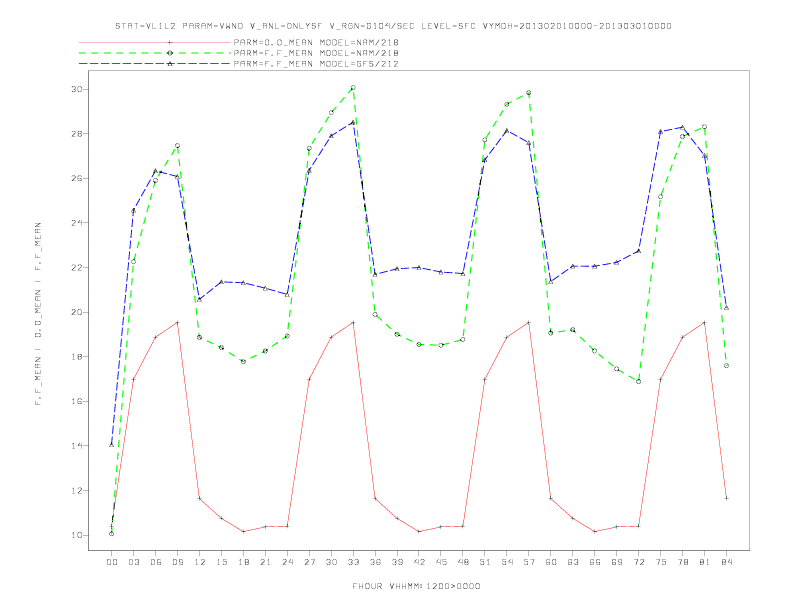Click red plus data point at hour 84
This screenshot has height=612, width=792.
(x=726, y=498)
